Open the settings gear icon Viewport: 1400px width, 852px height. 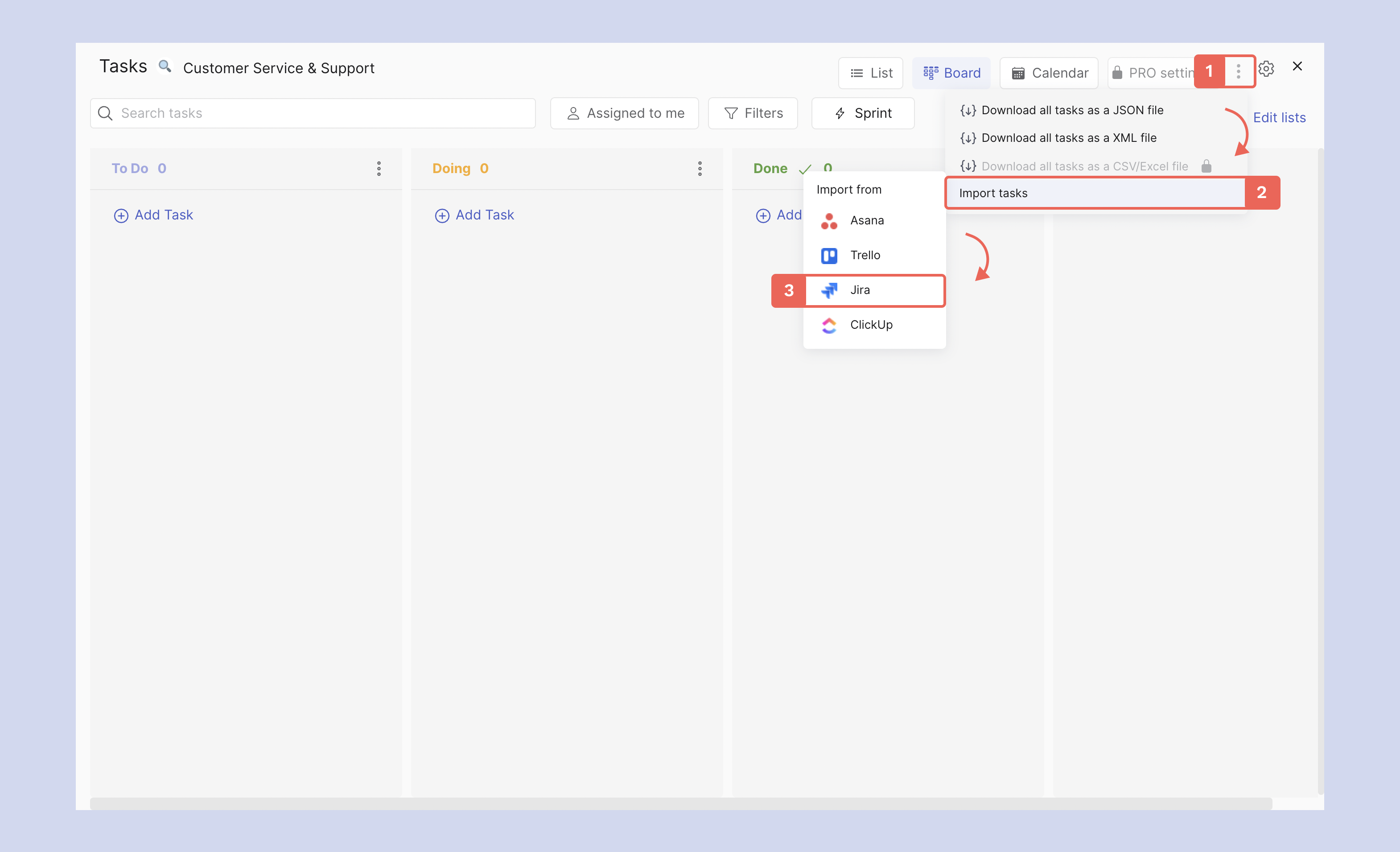click(1266, 69)
